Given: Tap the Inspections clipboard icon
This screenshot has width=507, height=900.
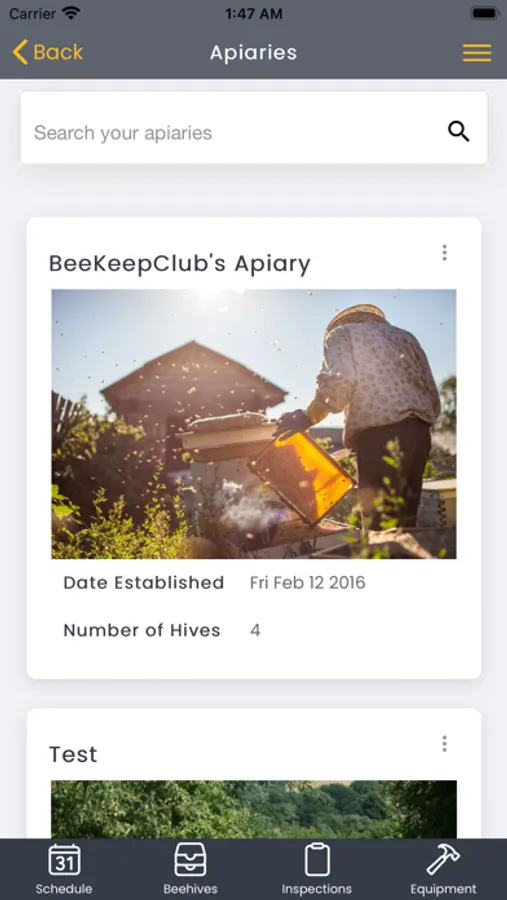Looking at the screenshot, I should coord(317,859).
